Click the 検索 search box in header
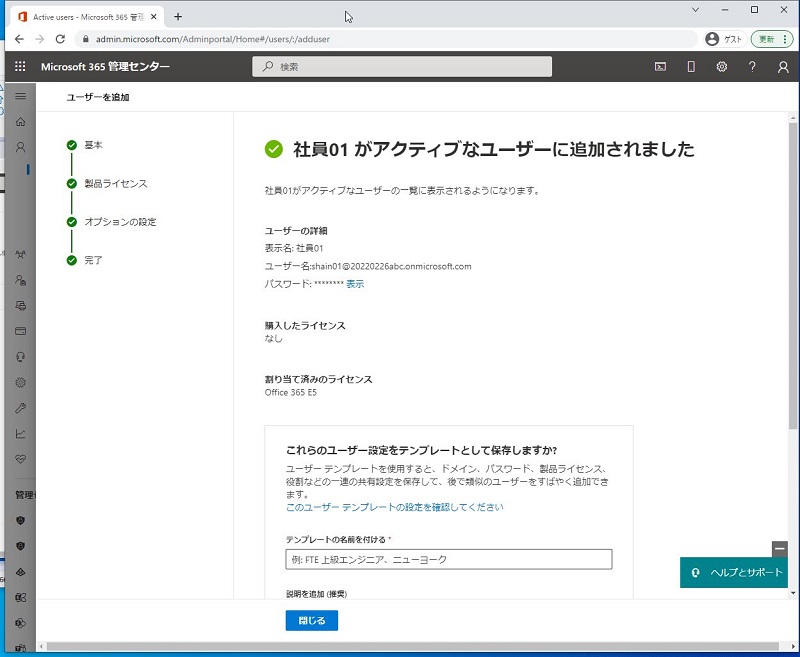This screenshot has width=800, height=657. 402,66
